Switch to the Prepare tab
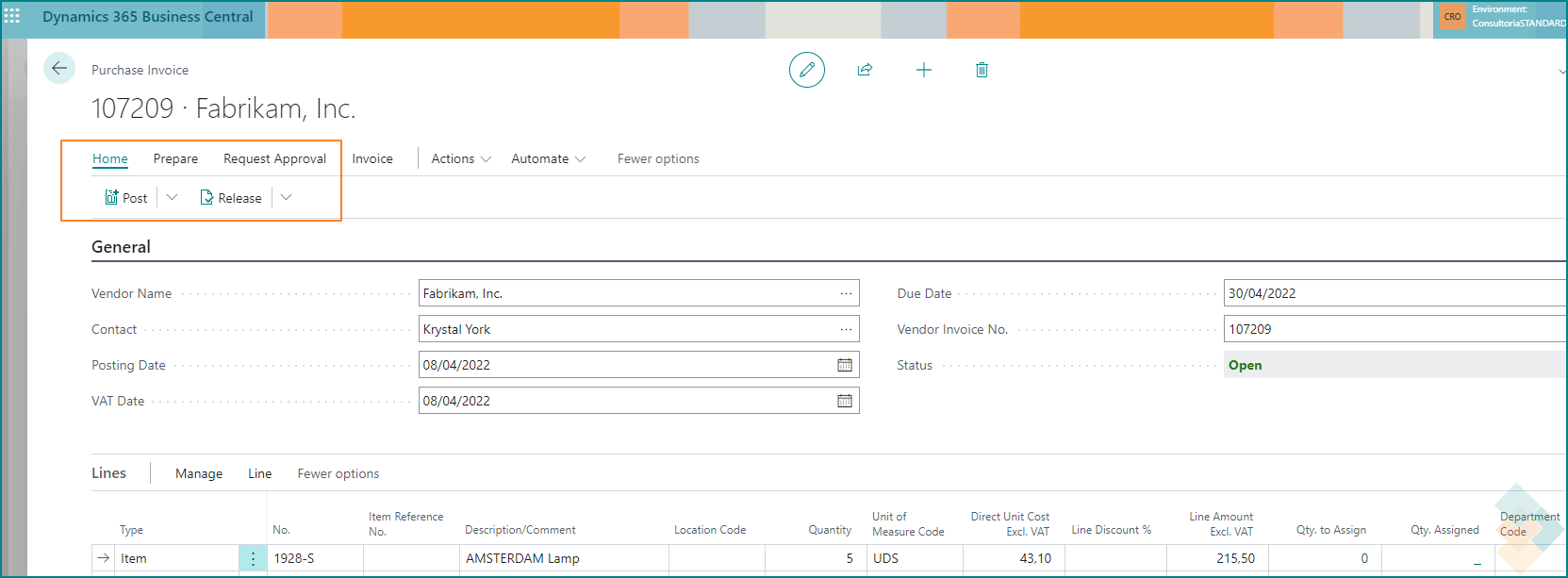 click(x=175, y=158)
